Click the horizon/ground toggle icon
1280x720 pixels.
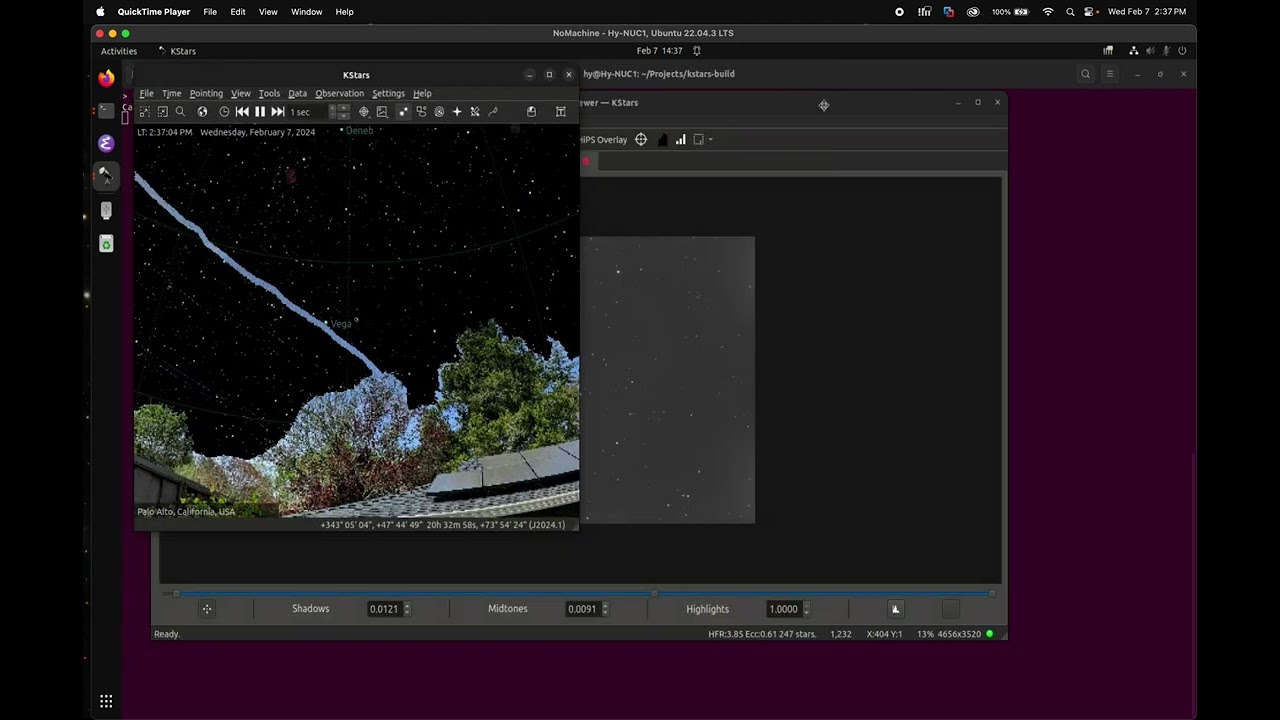pyautogui.click(x=531, y=112)
